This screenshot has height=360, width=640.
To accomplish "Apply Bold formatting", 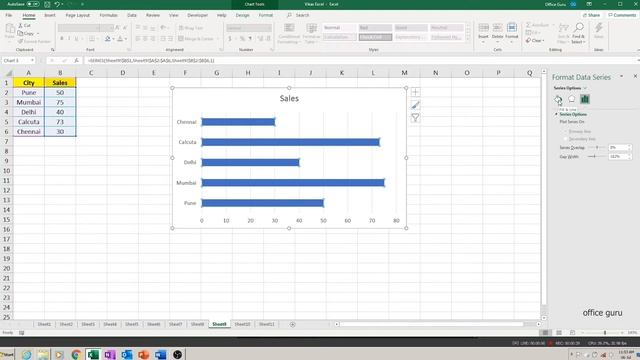I will pos(62,39).
